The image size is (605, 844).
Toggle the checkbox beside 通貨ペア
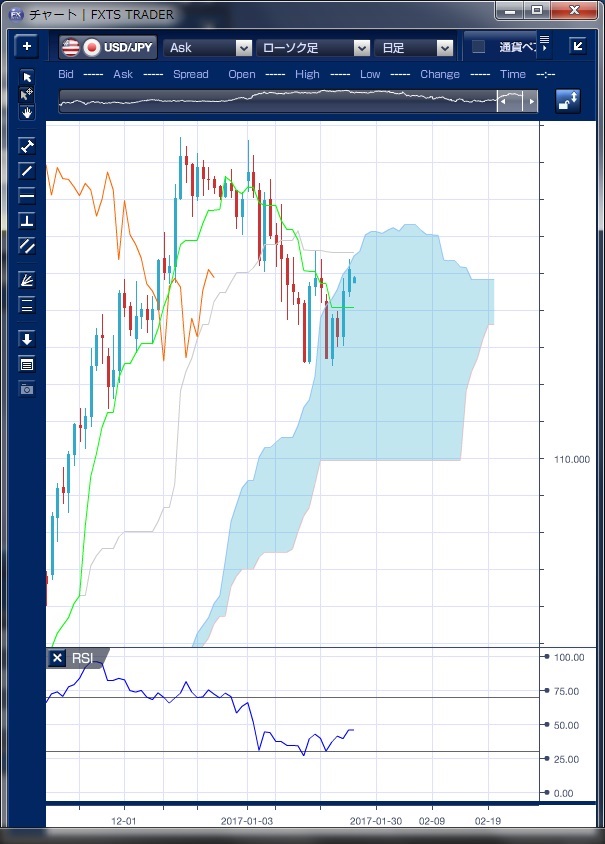point(478,47)
